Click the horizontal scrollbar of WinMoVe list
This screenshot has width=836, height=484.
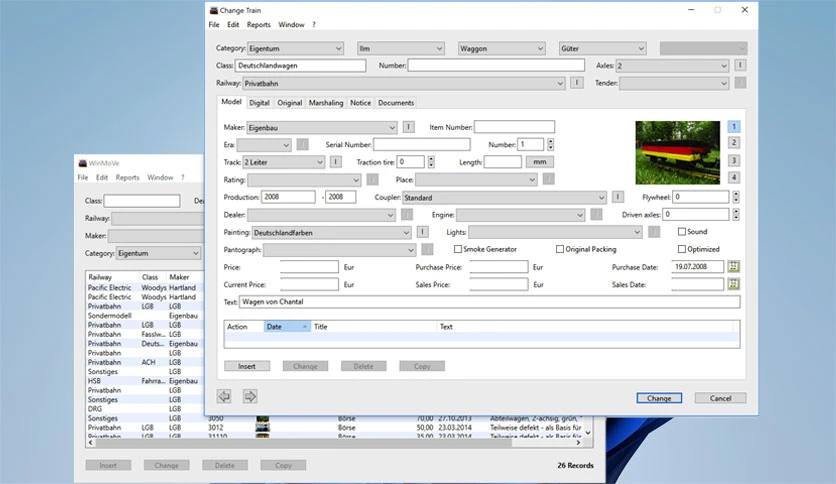pos(334,442)
